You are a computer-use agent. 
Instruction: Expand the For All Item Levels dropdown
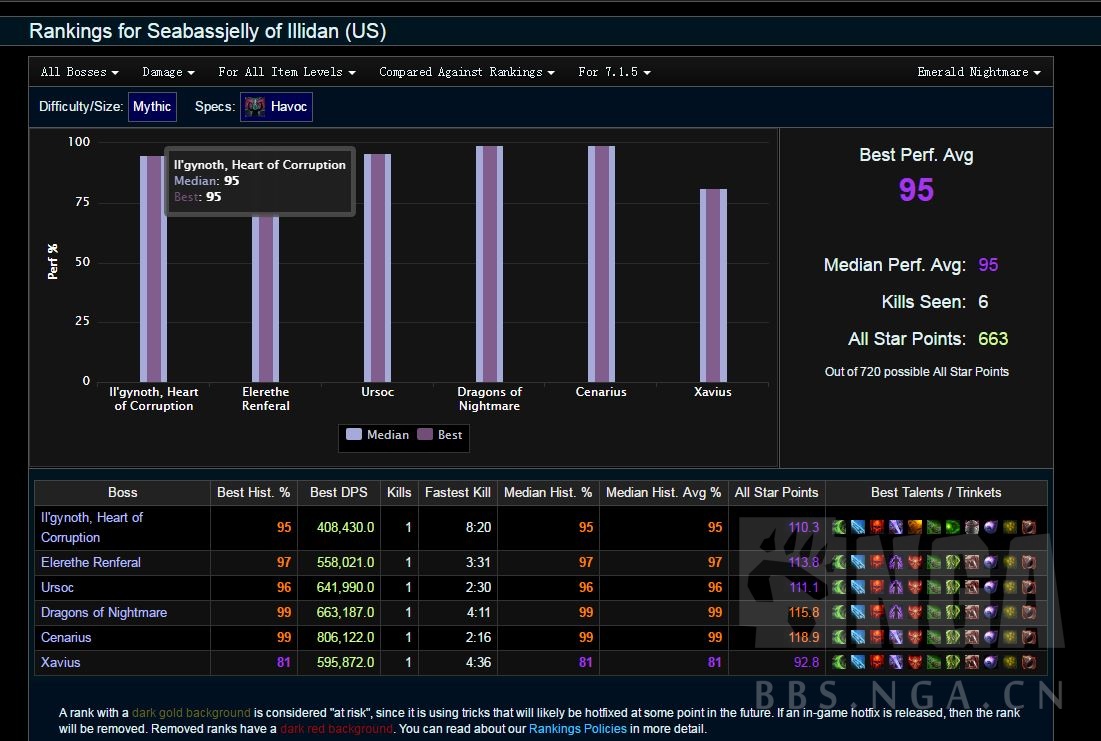coord(286,72)
